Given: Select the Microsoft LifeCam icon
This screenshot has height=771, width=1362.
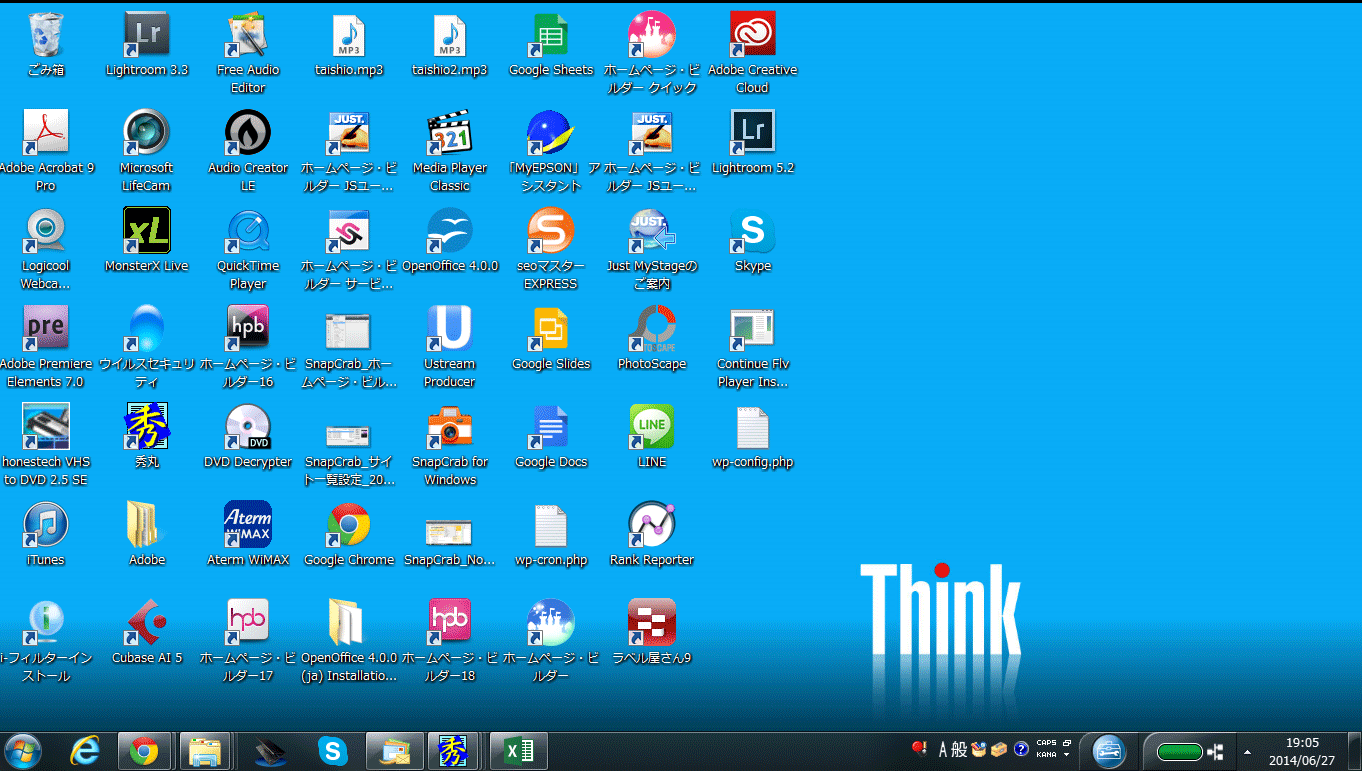Looking at the screenshot, I should (x=147, y=152).
